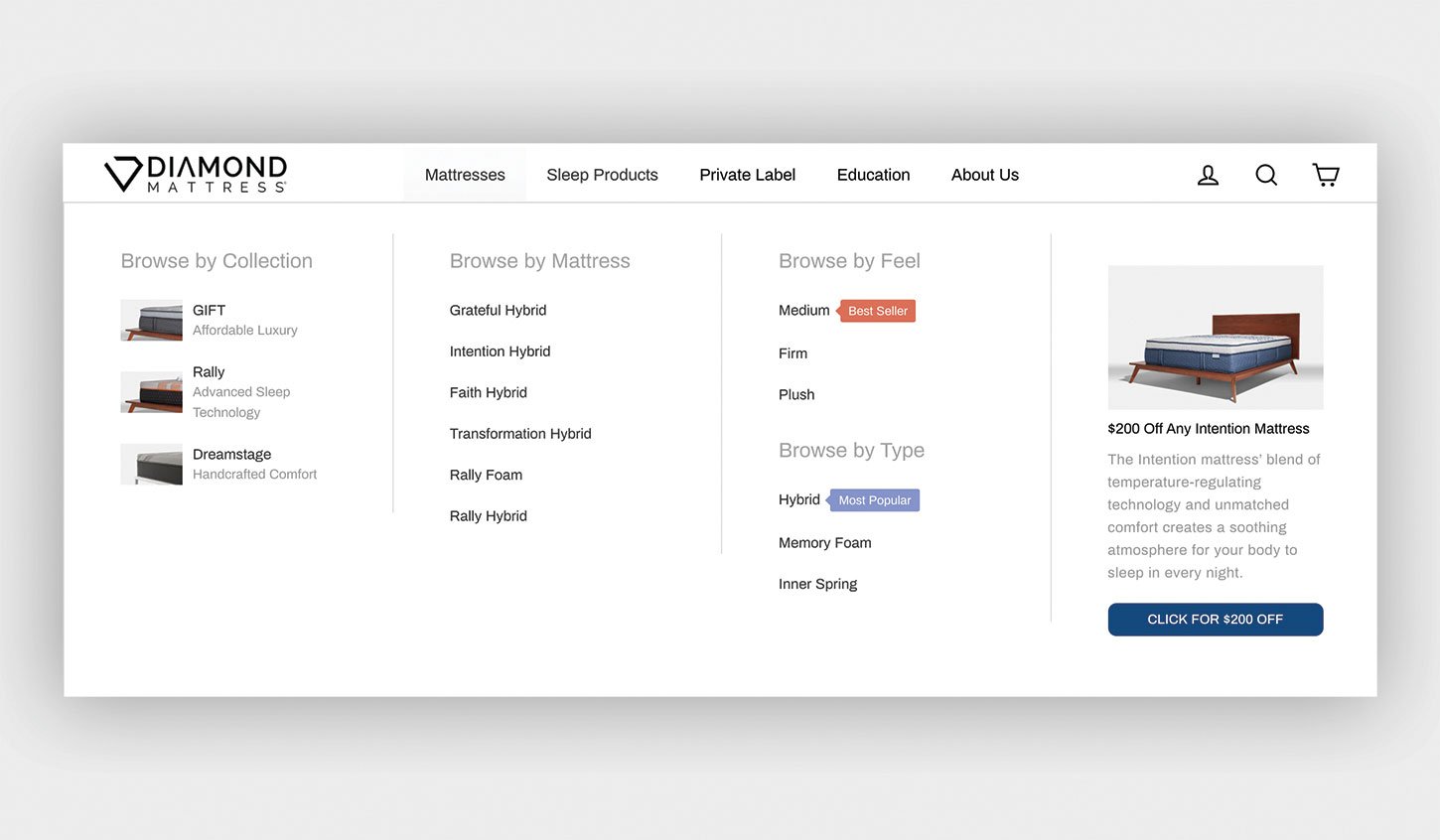Open the Mattresses menu tab
The image size is (1440, 840).
tap(465, 175)
